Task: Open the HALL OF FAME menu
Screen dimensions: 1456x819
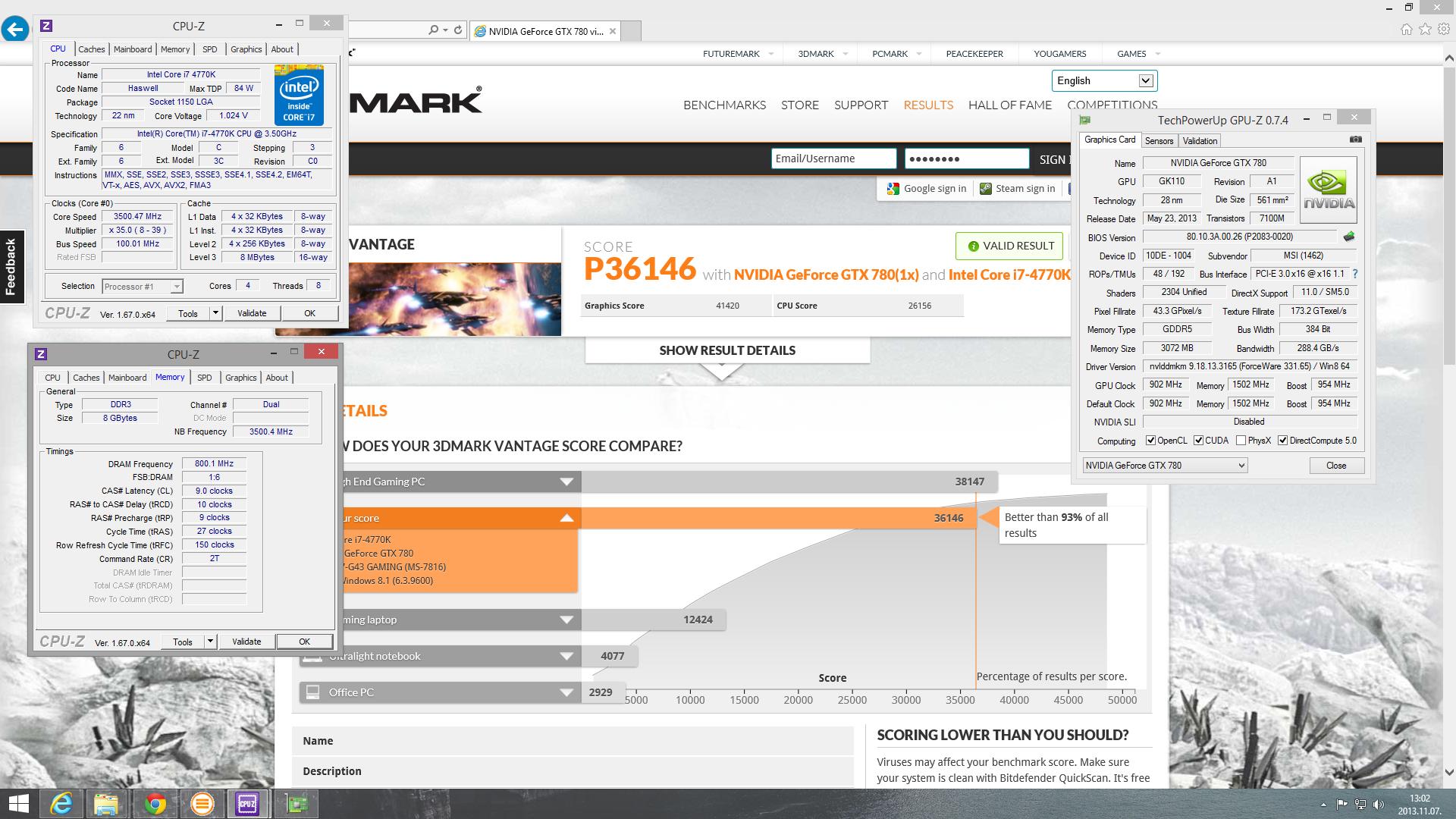Action: (x=1010, y=105)
